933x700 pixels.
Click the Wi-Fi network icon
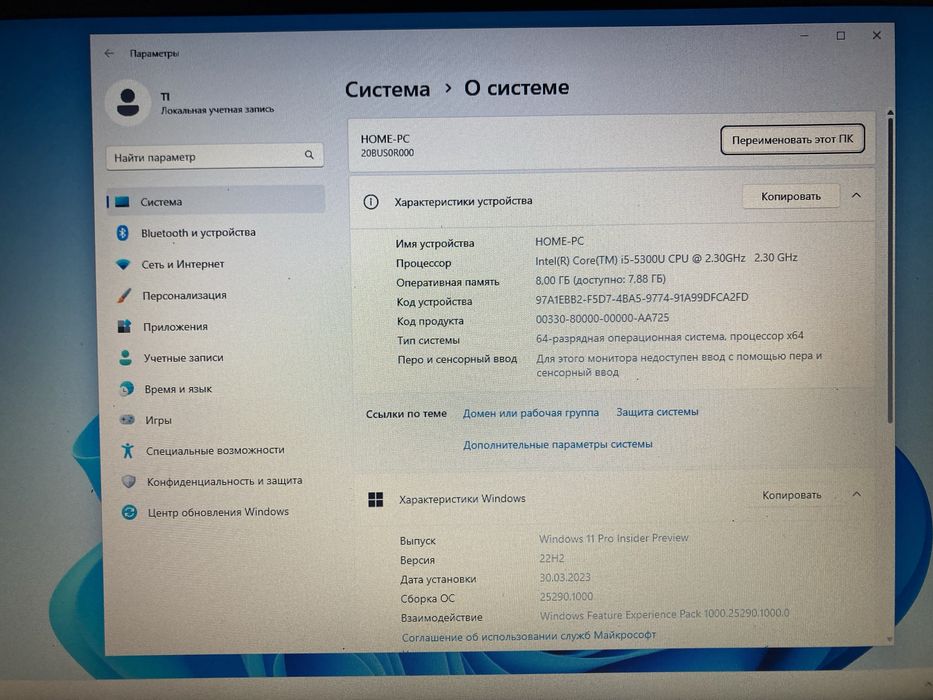click(123, 264)
